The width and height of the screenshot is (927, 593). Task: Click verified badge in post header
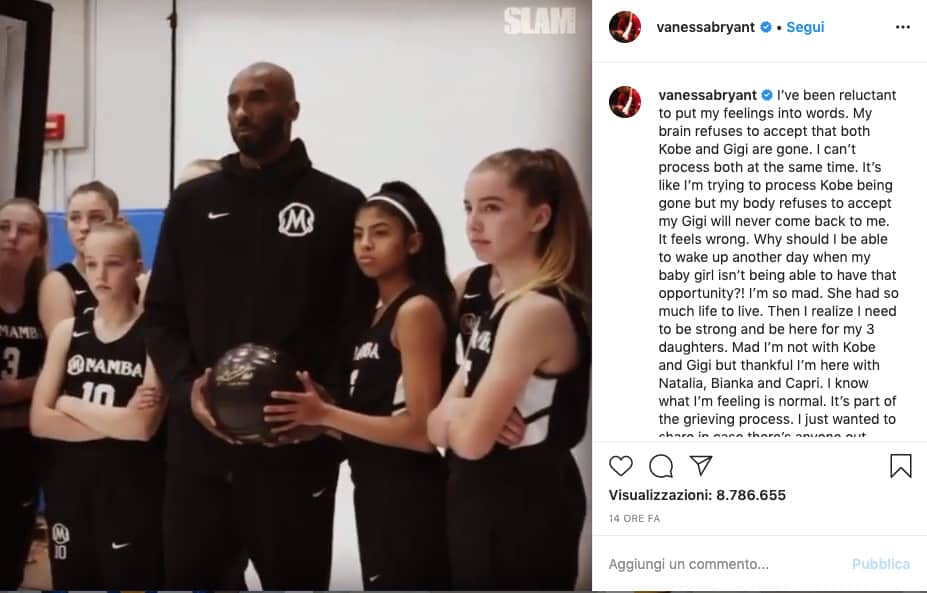pos(766,27)
